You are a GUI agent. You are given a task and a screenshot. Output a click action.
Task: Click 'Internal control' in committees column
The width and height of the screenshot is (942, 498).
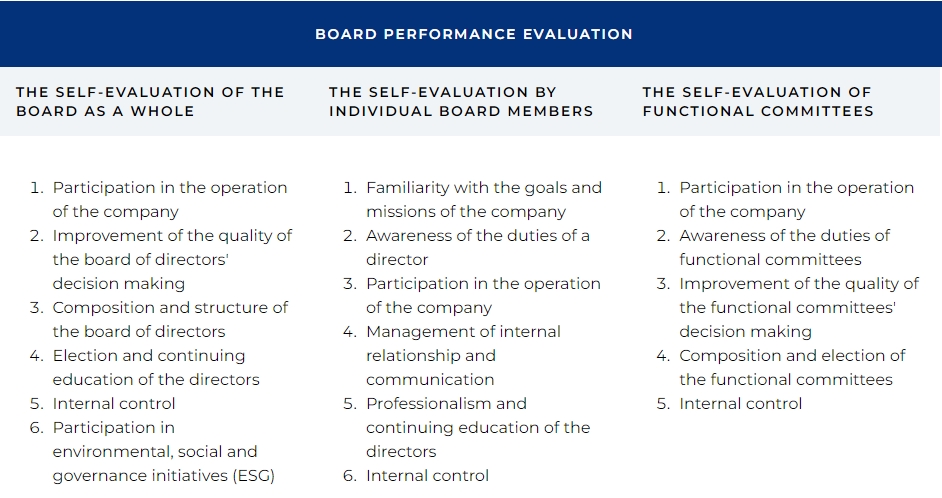(x=740, y=404)
